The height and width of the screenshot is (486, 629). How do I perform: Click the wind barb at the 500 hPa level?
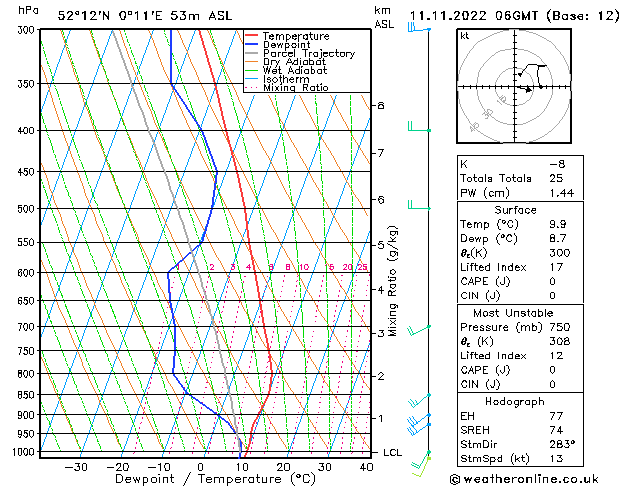click(419, 205)
